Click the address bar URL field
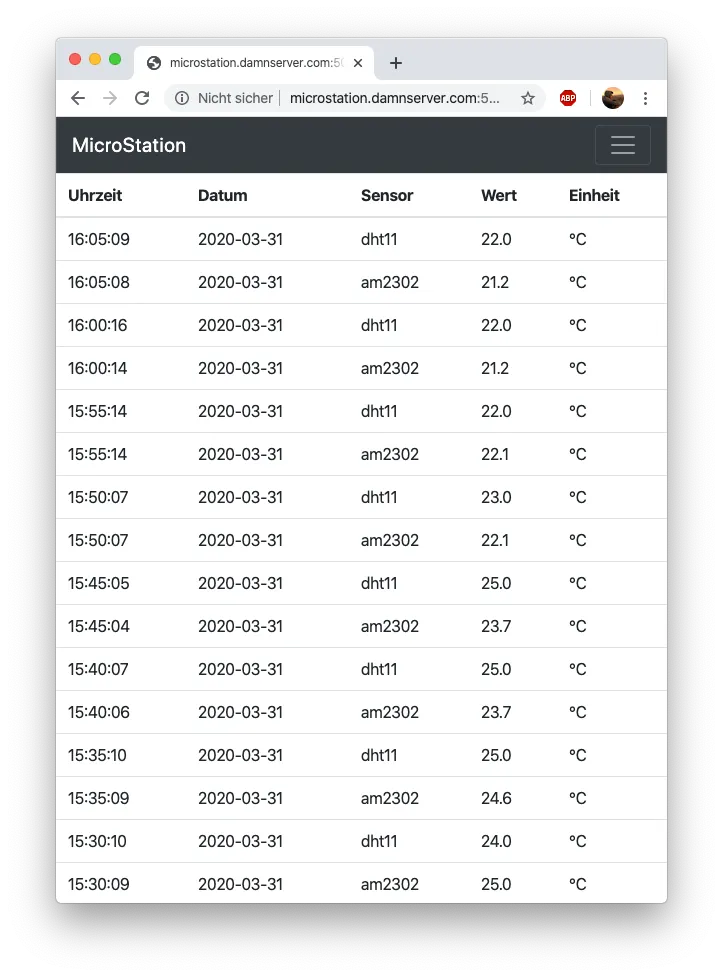723x977 pixels. pyautogui.click(x=395, y=98)
